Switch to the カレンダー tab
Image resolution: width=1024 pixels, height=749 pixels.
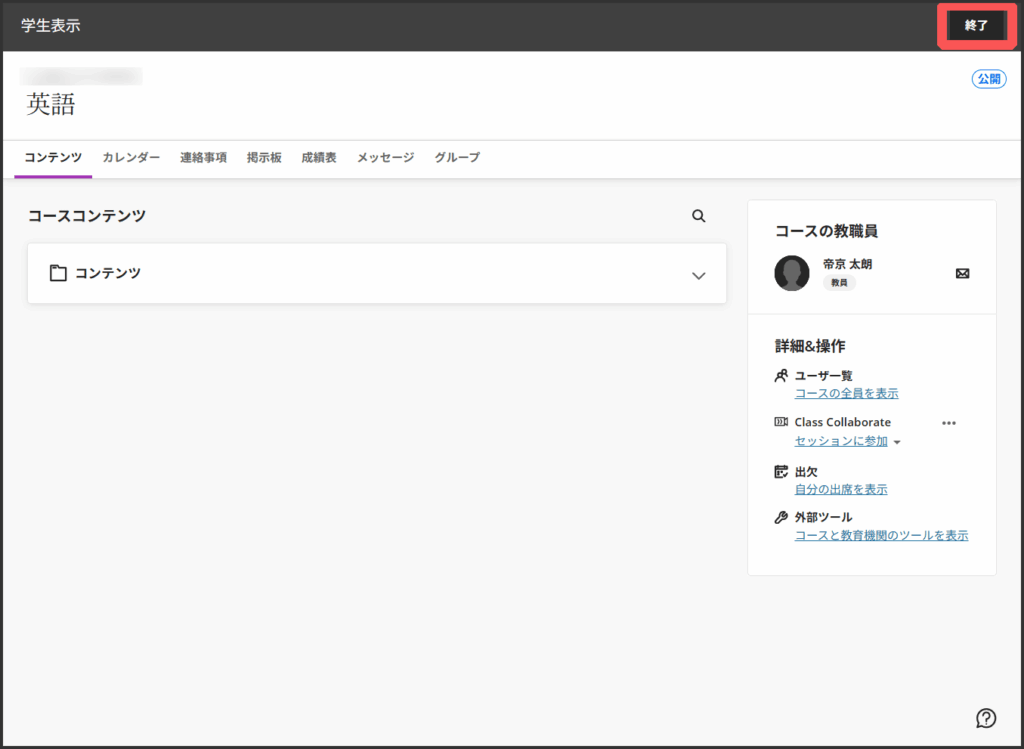click(x=131, y=158)
